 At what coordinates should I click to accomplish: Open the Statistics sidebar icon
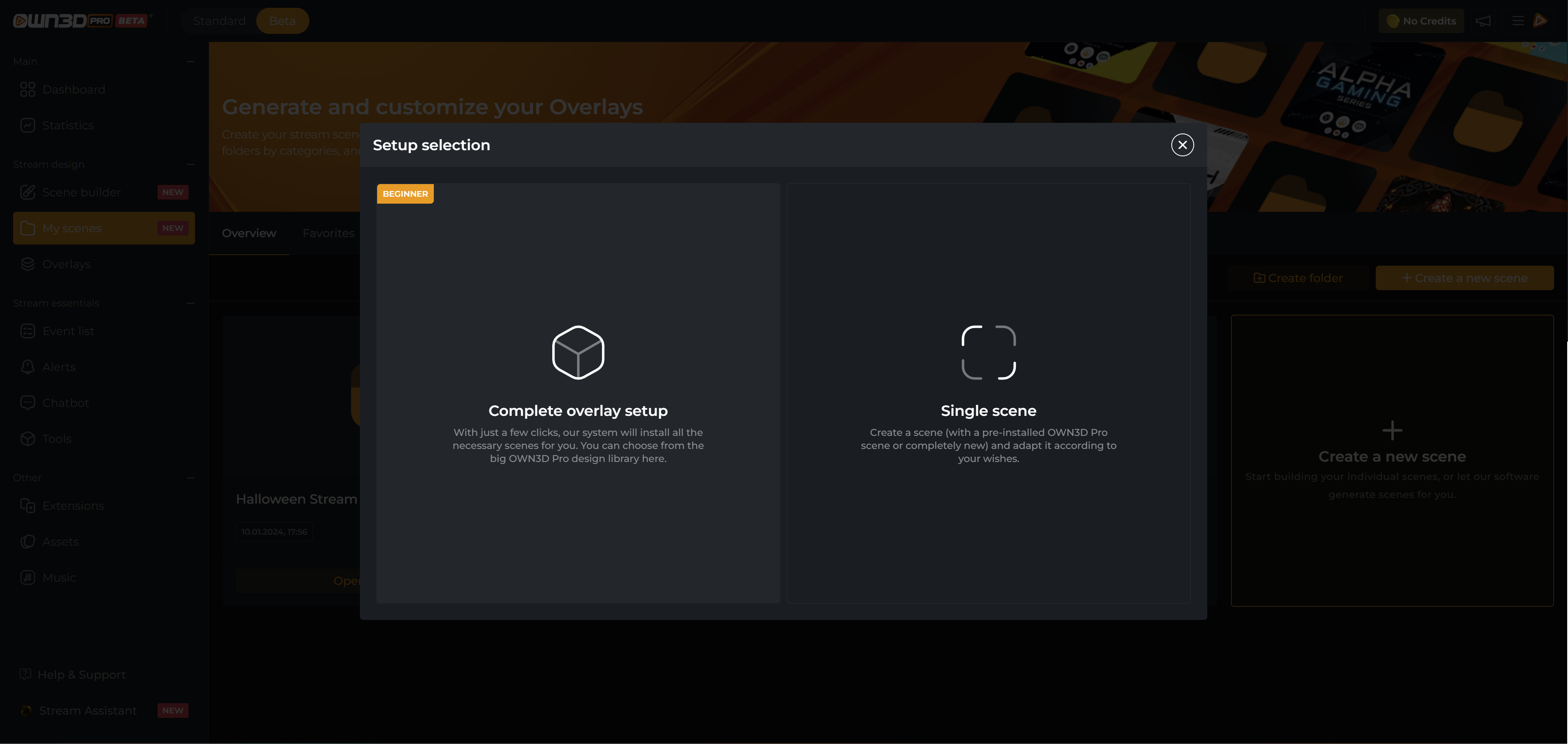pyautogui.click(x=27, y=125)
